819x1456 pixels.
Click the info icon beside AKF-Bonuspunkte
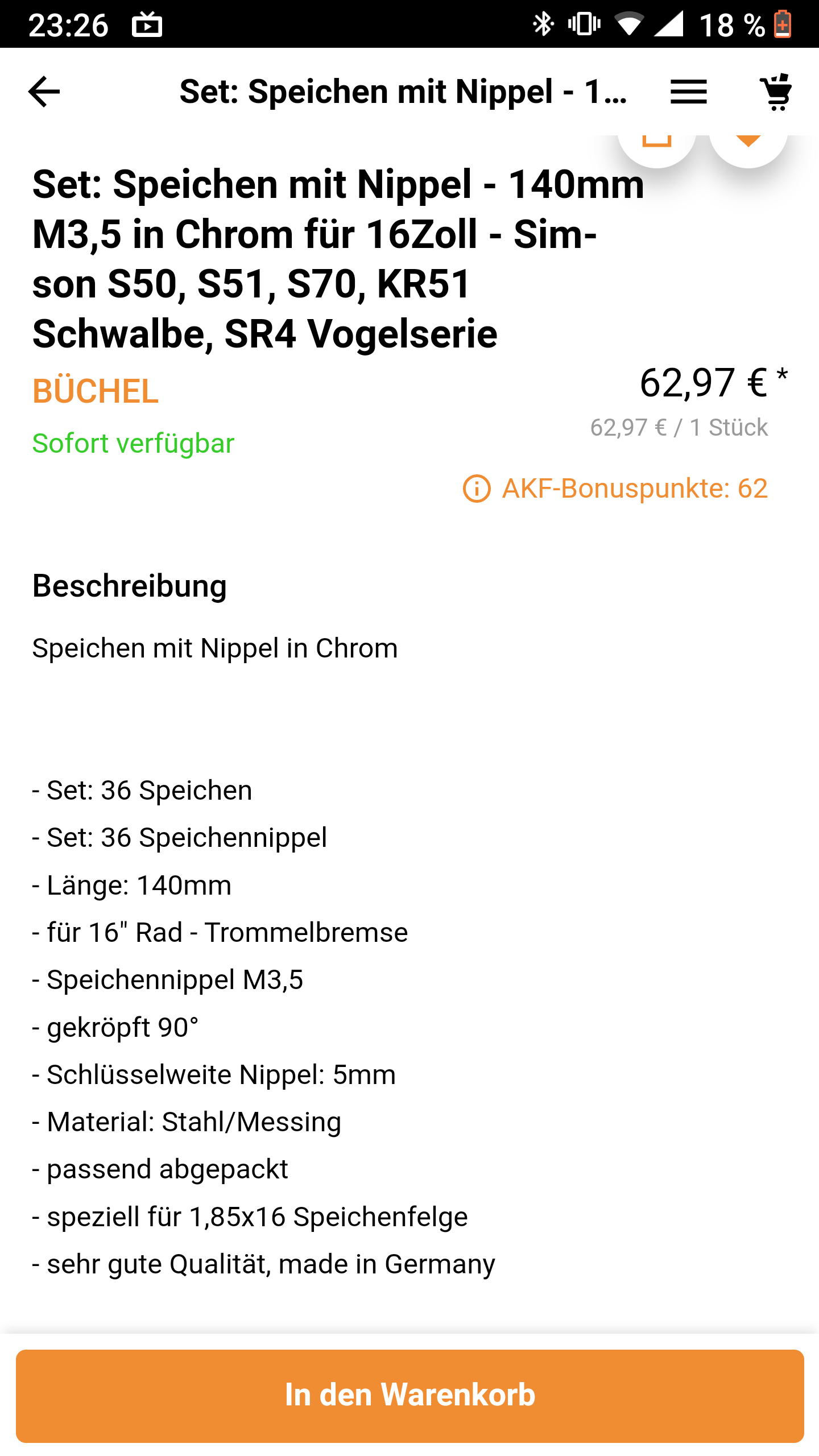pyautogui.click(x=477, y=489)
